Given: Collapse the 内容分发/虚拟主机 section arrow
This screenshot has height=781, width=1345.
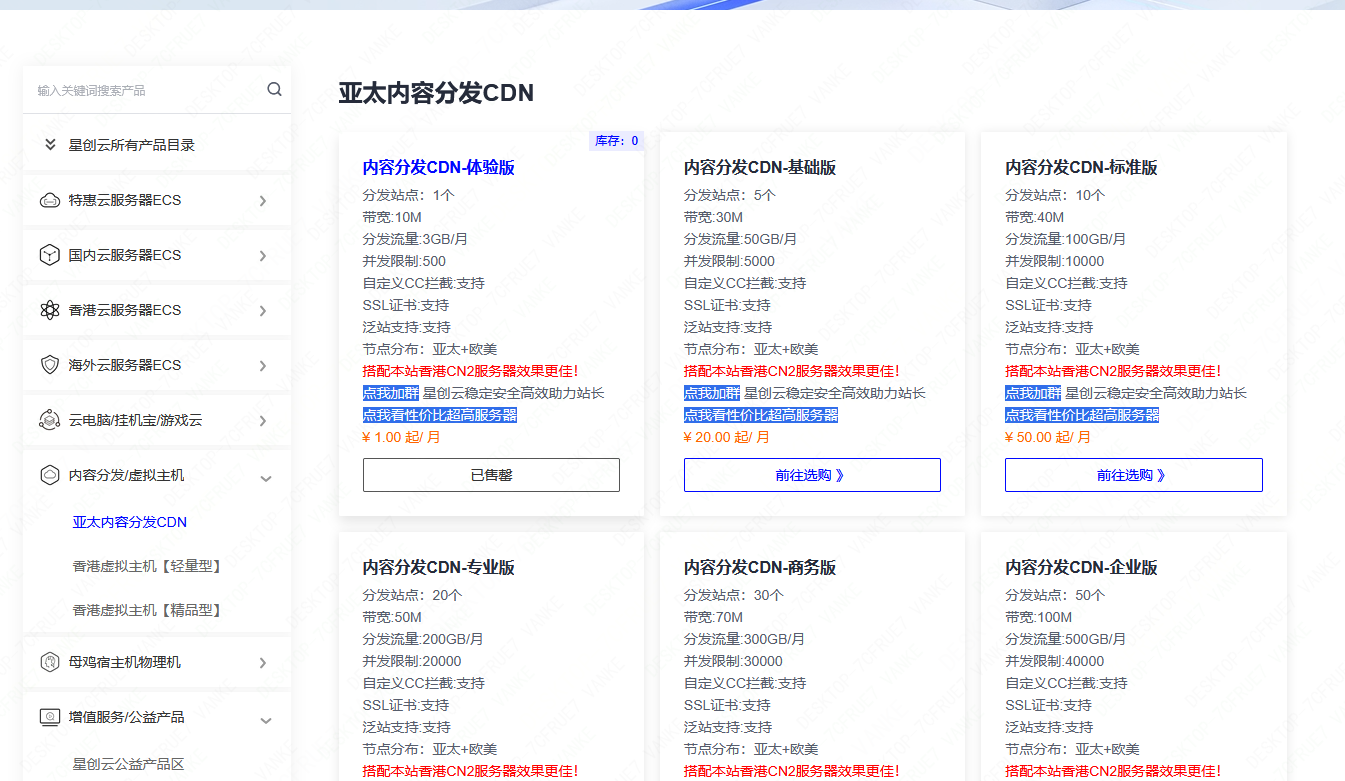Looking at the screenshot, I should [x=265, y=478].
